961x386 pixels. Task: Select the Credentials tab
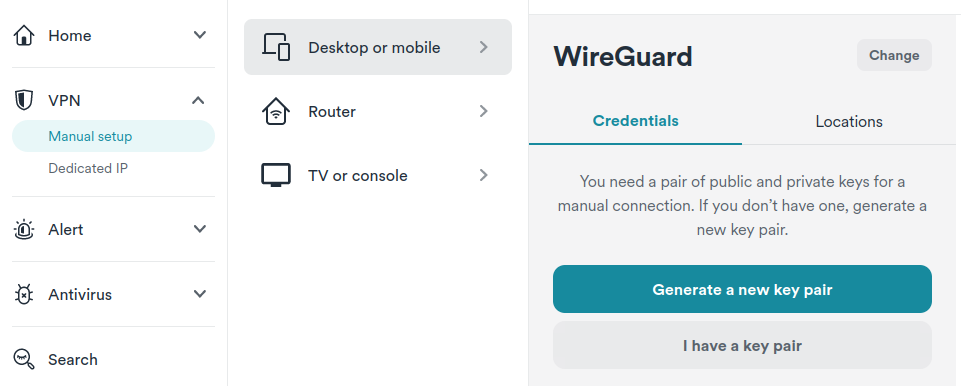pyautogui.click(x=636, y=121)
